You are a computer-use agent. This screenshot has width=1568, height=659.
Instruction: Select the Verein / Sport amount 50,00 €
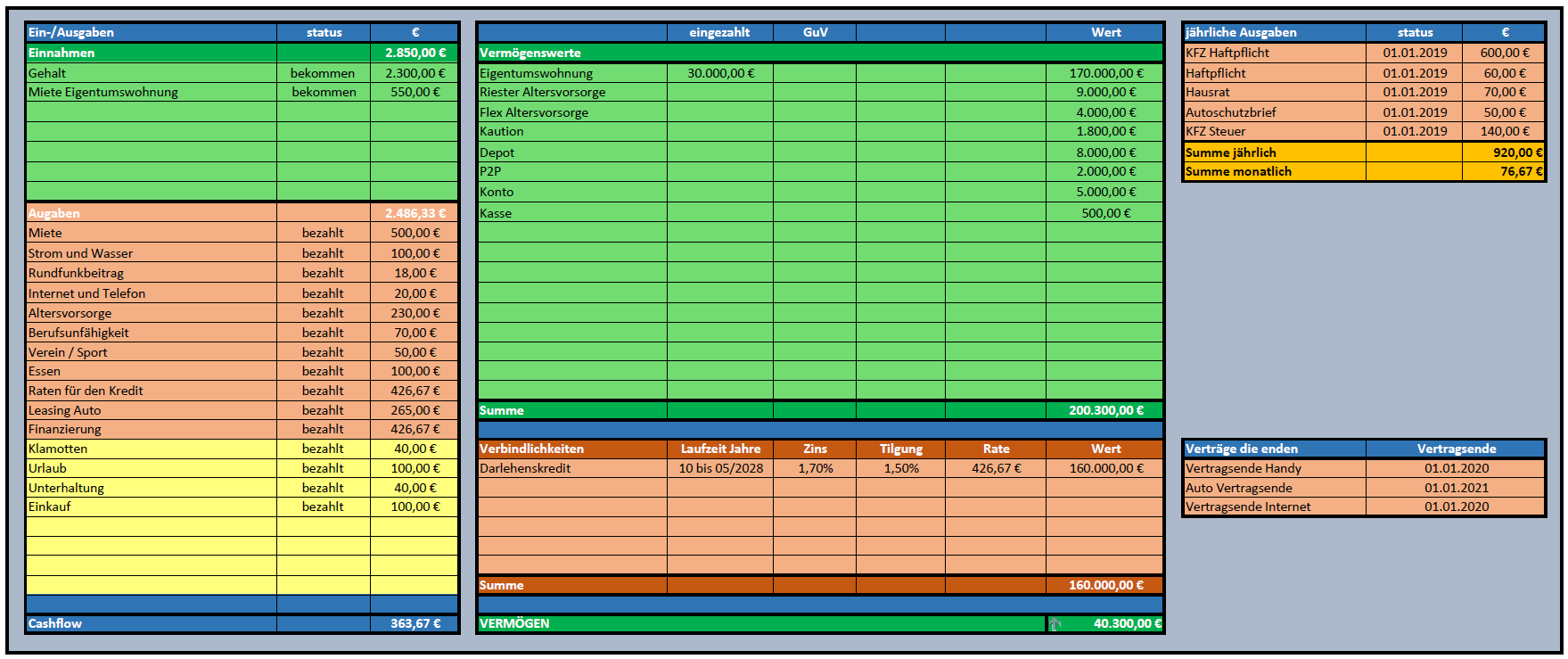pyautogui.click(x=415, y=352)
